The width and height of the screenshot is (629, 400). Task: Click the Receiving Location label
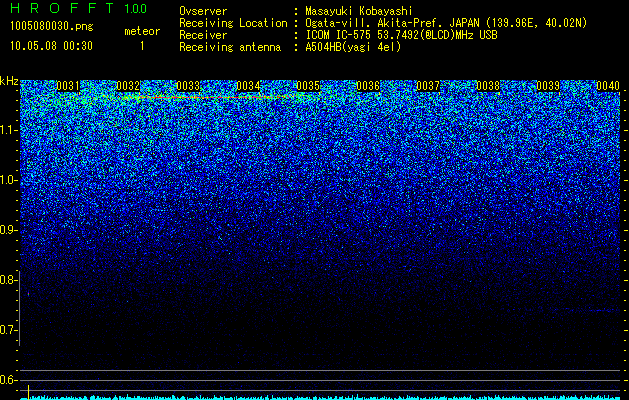point(233,23)
